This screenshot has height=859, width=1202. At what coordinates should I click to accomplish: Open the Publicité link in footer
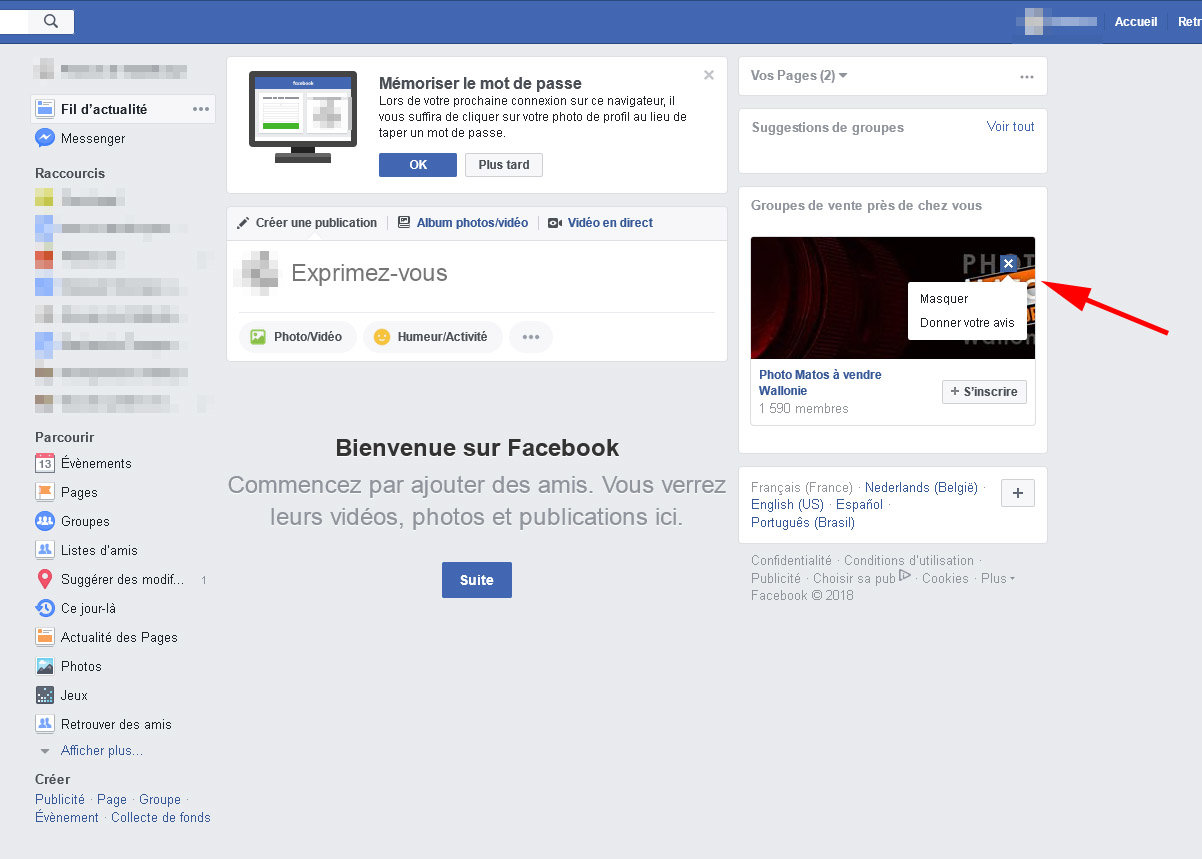point(776,578)
